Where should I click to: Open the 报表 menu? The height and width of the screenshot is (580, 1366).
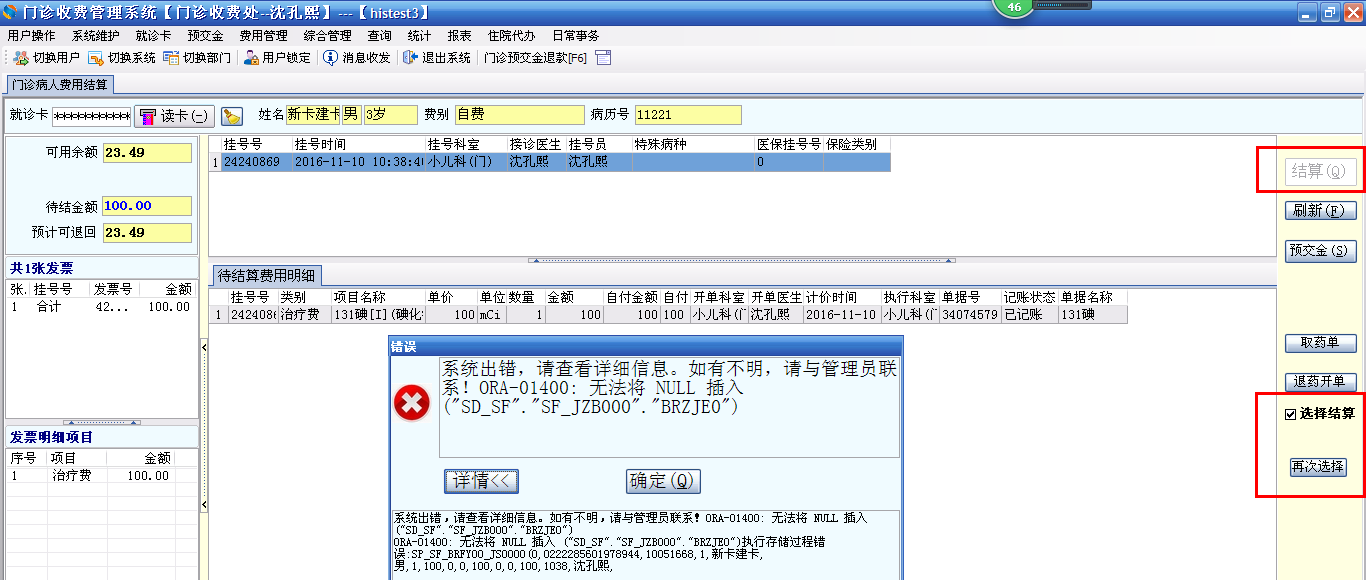(459, 35)
